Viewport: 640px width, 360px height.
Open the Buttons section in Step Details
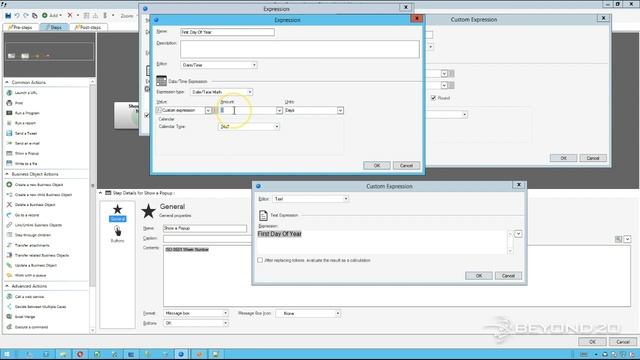(x=118, y=235)
